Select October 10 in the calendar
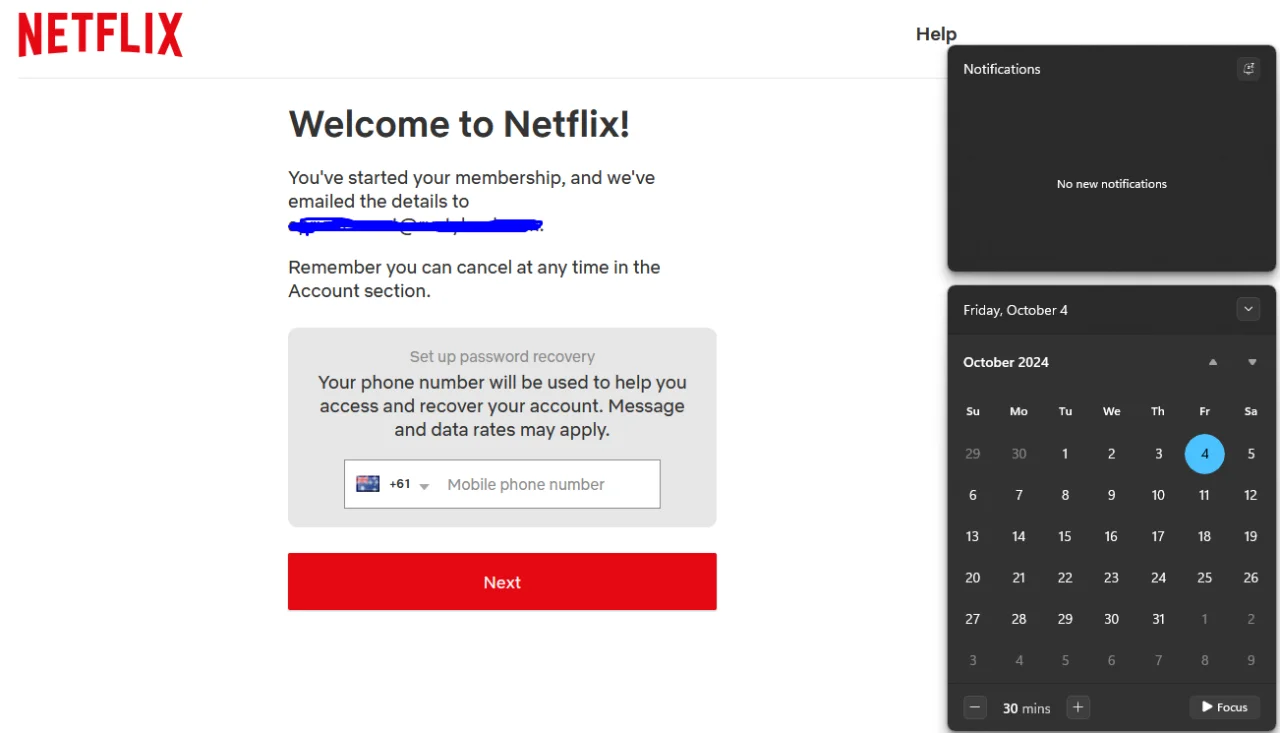The image size is (1280, 733). 1158,495
